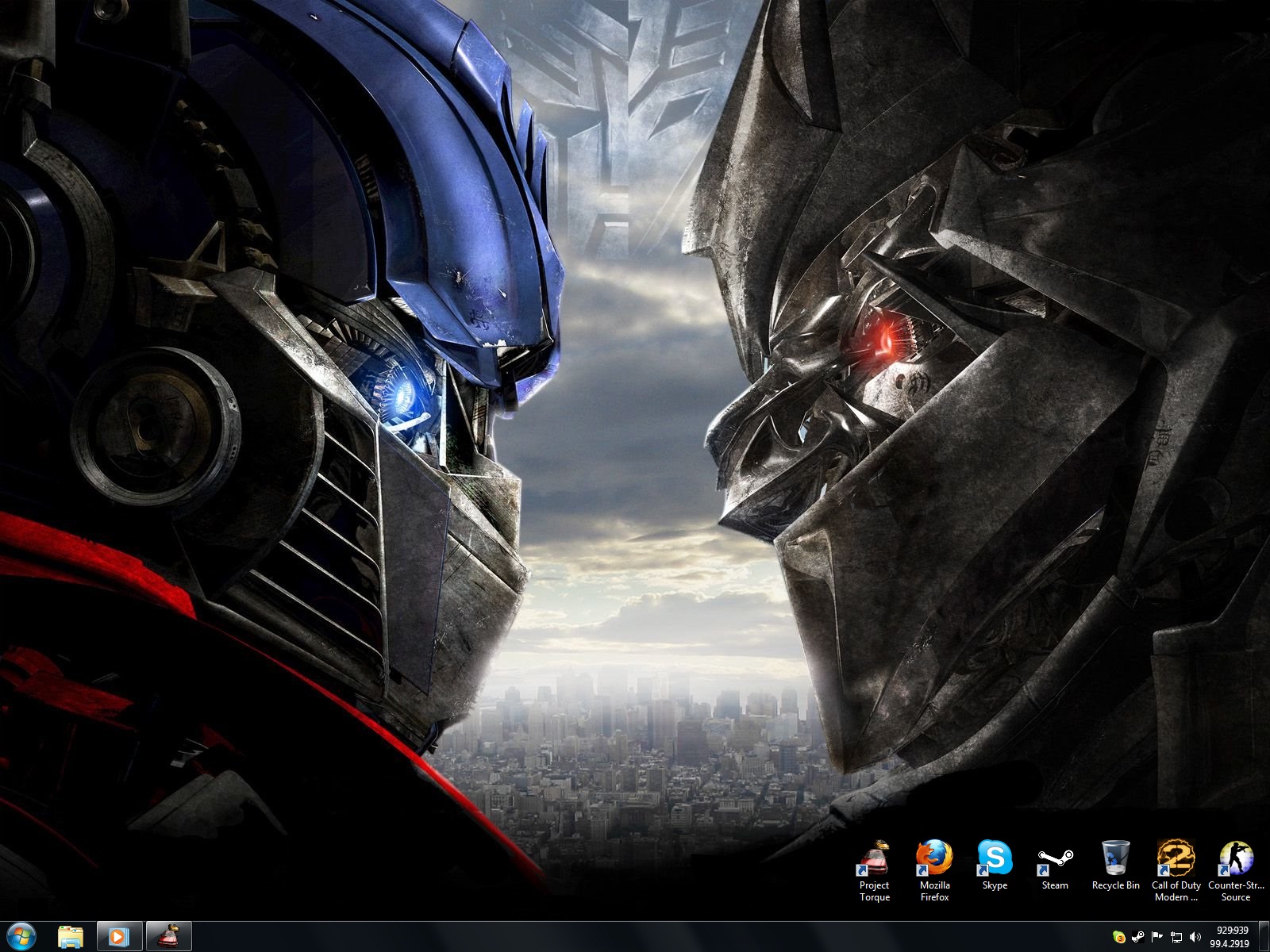Switch to Project Torque taskbar button
The height and width of the screenshot is (952, 1270).
click(x=167, y=937)
